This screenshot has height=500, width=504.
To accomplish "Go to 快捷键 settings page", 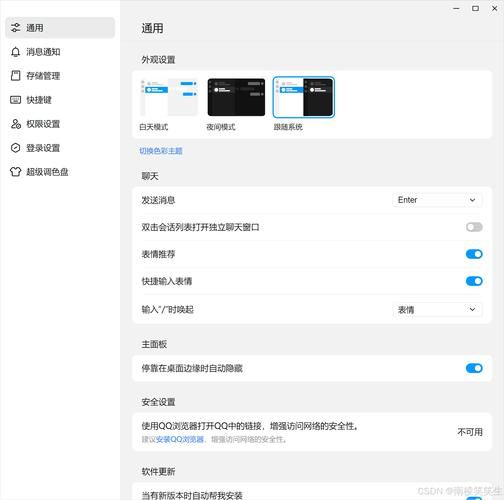I will tap(60, 100).
